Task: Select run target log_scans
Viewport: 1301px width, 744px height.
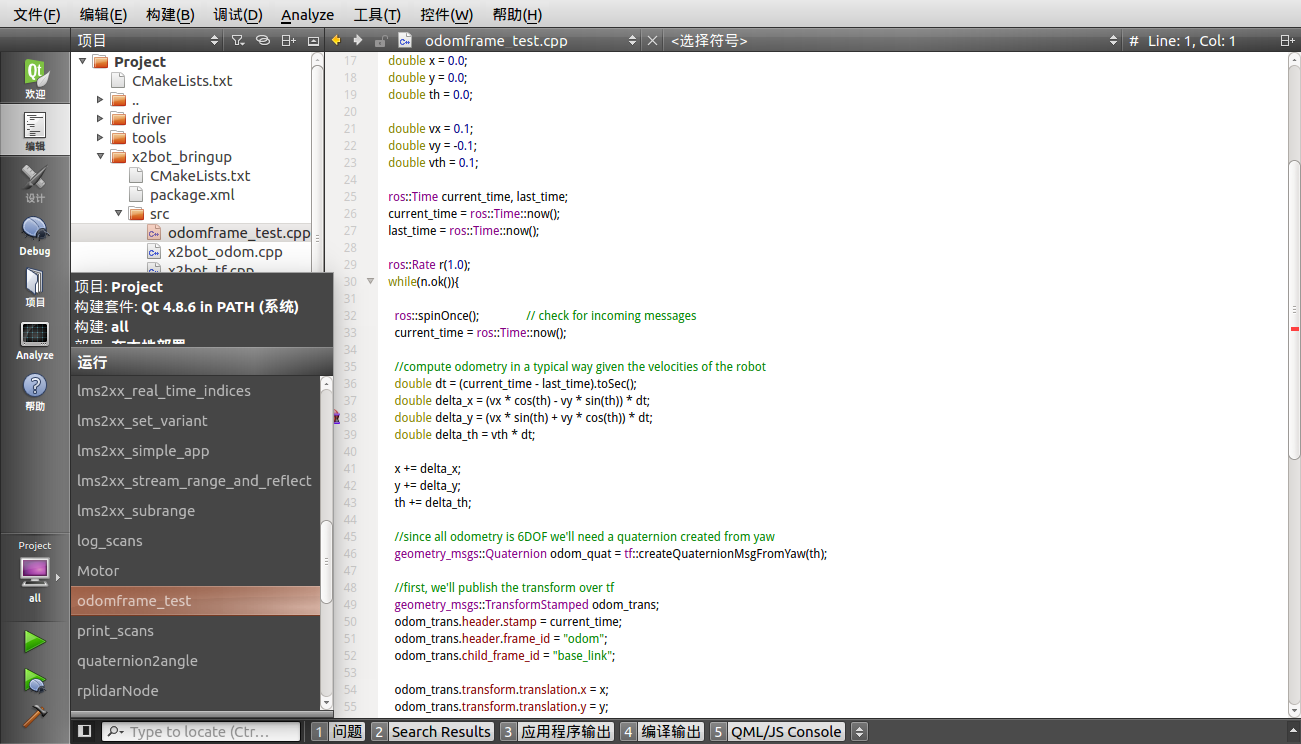Action: point(196,540)
